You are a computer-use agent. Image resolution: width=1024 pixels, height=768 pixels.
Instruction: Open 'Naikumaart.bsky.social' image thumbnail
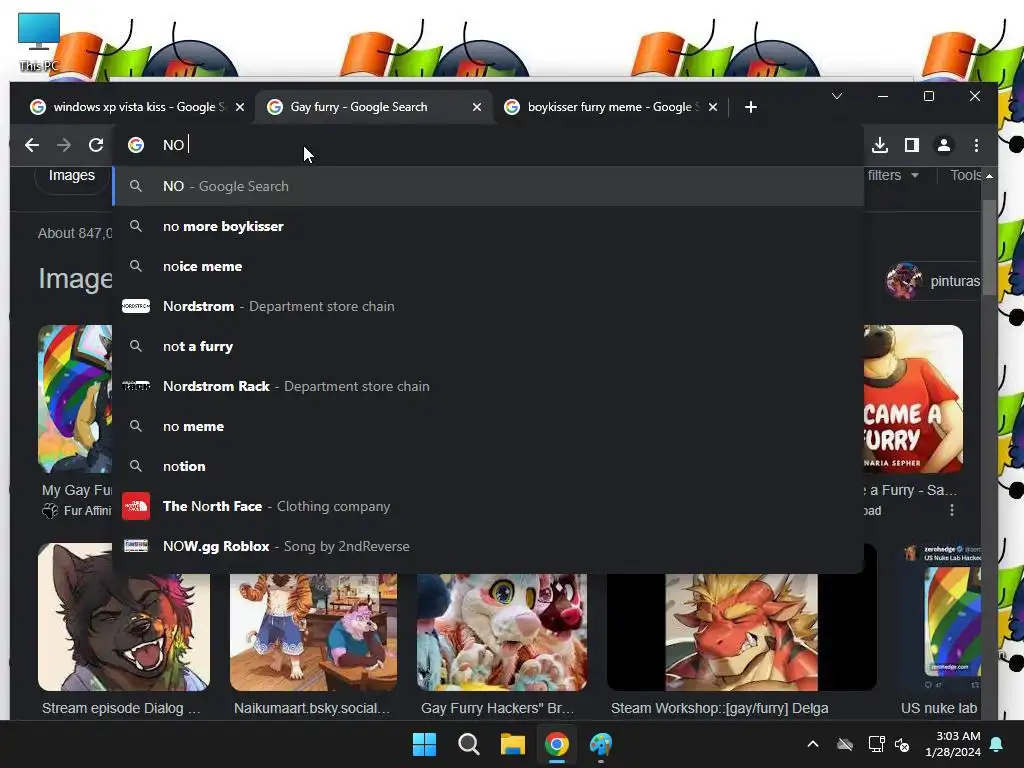point(313,632)
